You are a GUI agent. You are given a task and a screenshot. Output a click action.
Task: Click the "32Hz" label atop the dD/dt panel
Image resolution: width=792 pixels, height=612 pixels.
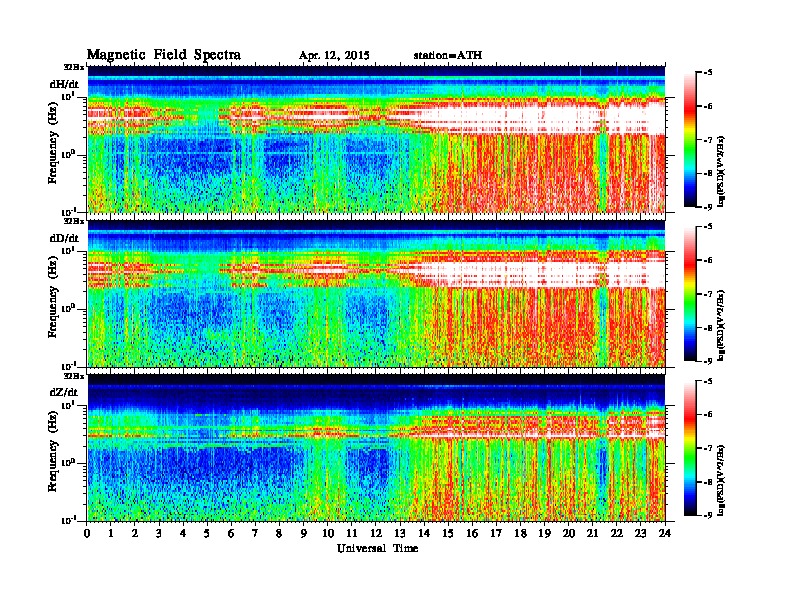[73, 221]
